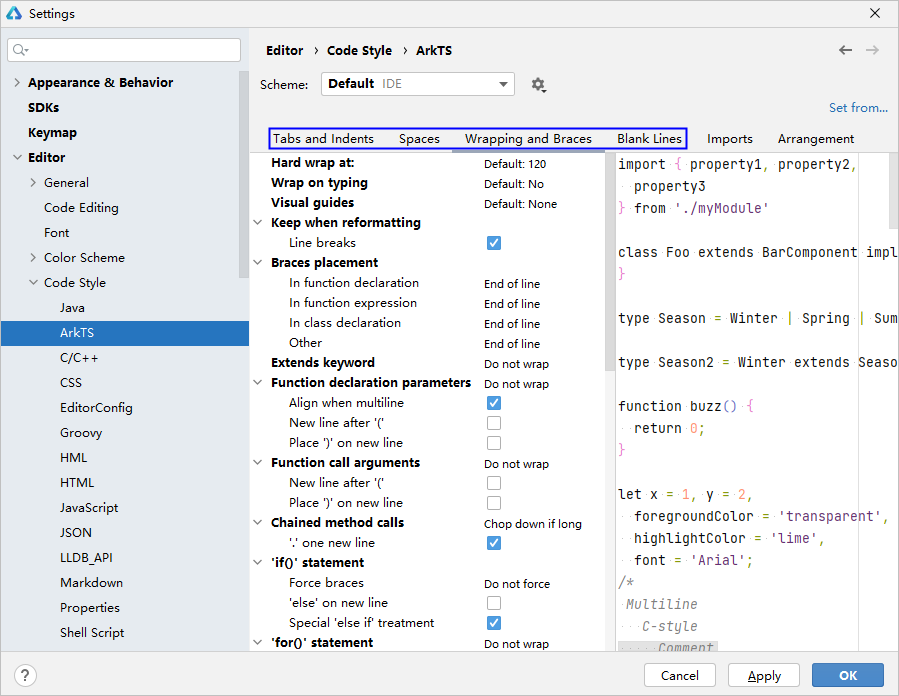
Task: Click the options list vertical scrollbar
Action: point(609,263)
